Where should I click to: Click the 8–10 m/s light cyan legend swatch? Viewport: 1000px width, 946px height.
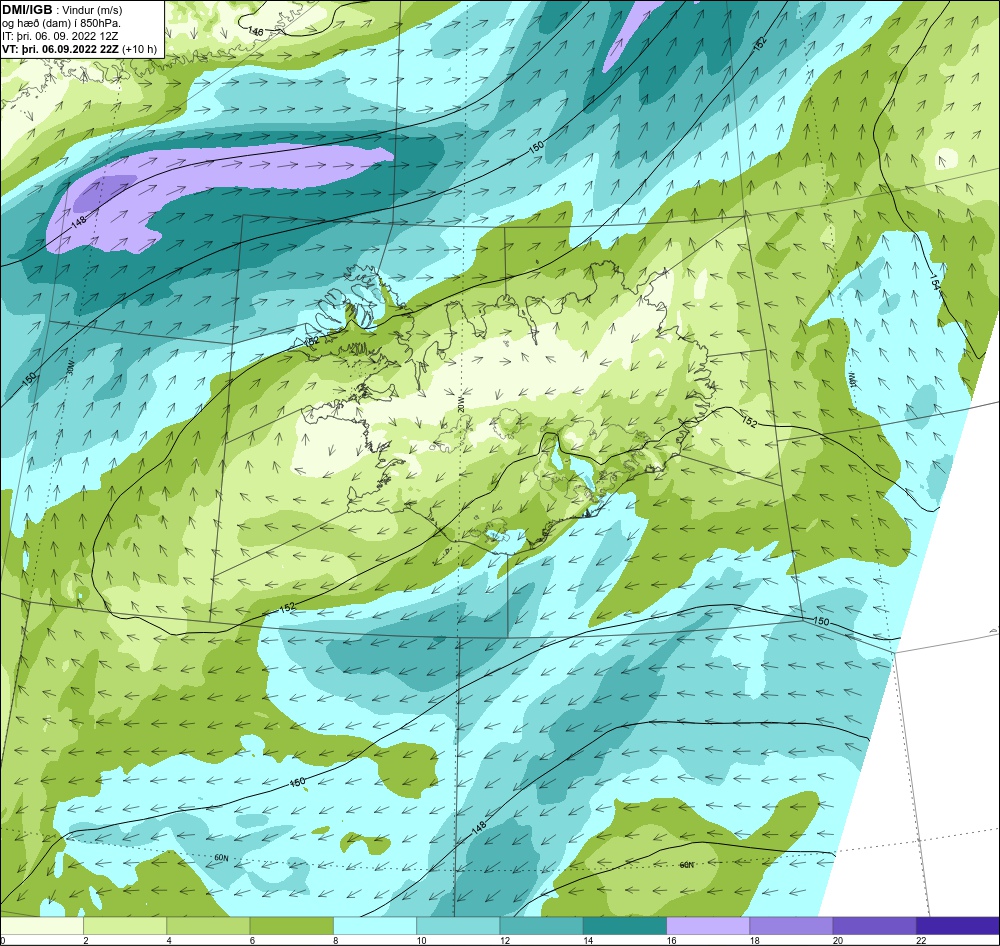(x=375, y=925)
